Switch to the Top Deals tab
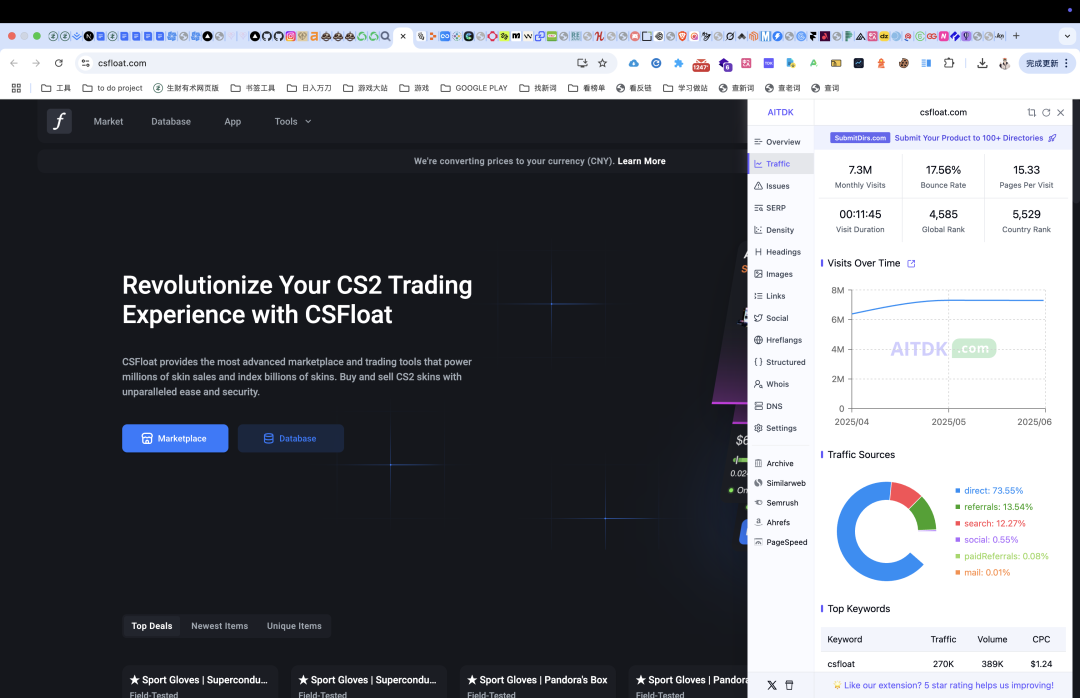Screen dimensions: 1080x698 pyautogui.click(x=152, y=626)
